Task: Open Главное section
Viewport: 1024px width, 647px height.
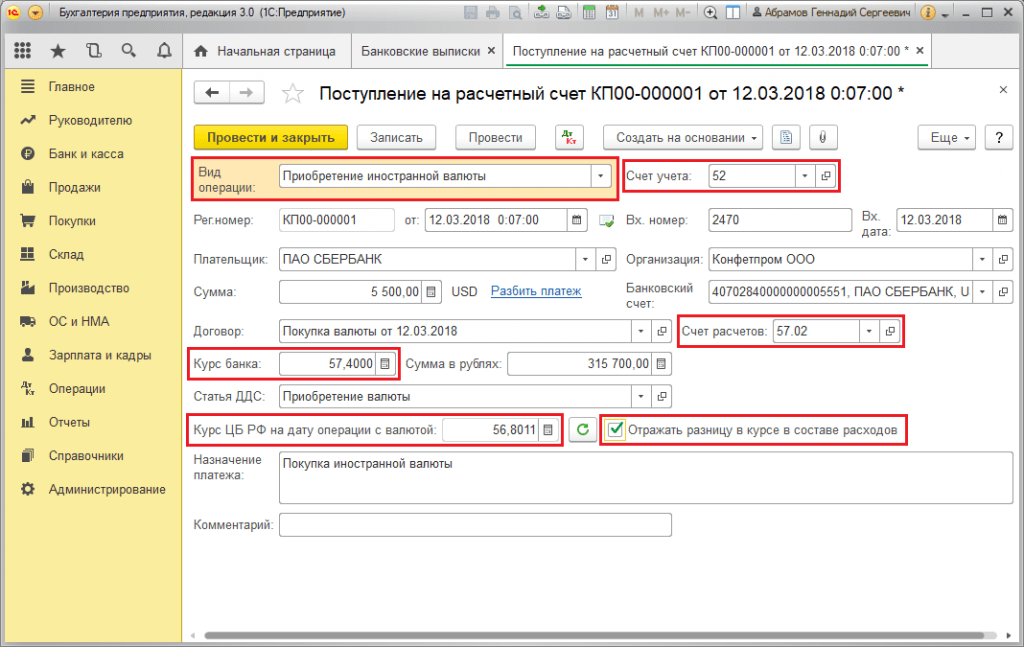Action: pyautogui.click(x=71, y=87)
